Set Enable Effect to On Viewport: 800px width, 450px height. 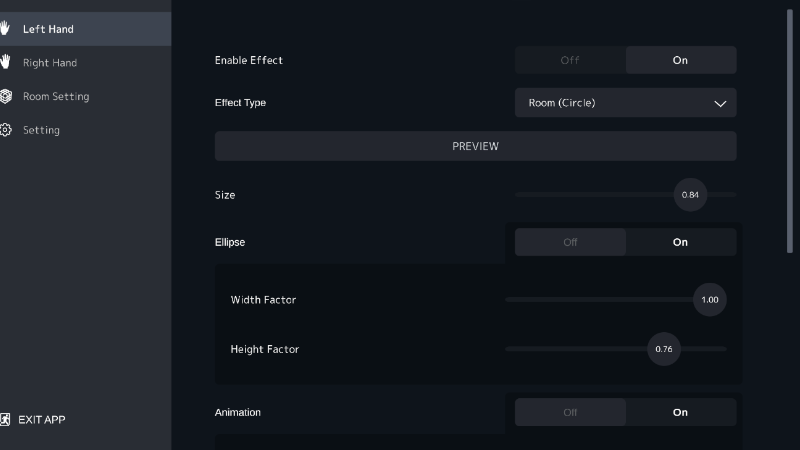coord(681,60)
